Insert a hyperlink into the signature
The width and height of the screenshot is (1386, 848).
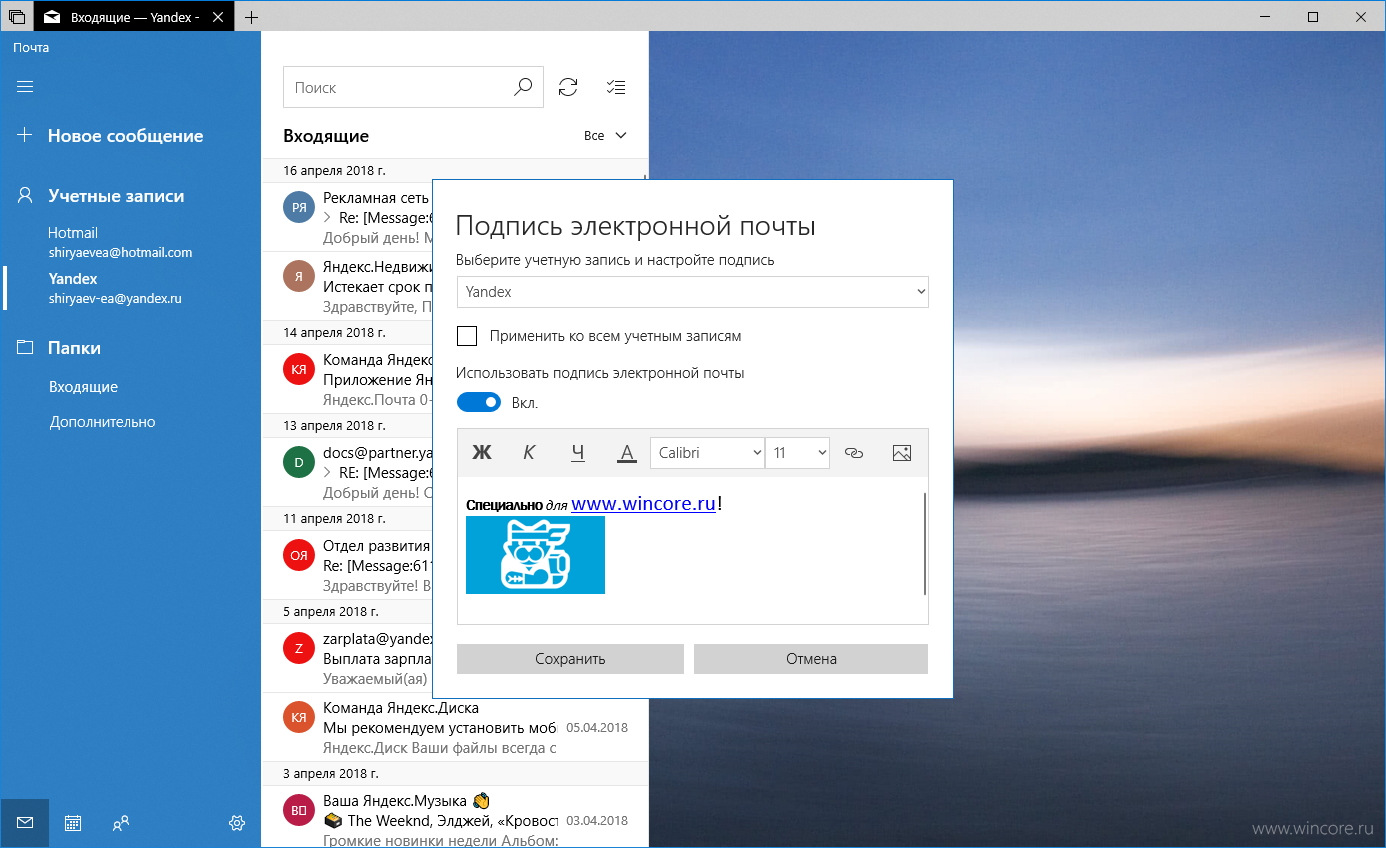pos(853,453)
